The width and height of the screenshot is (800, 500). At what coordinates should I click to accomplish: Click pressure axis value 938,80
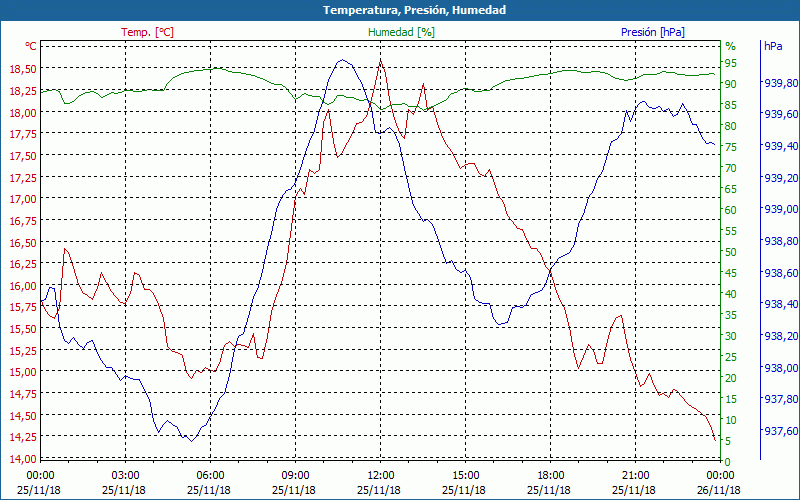tap(781, 241)
